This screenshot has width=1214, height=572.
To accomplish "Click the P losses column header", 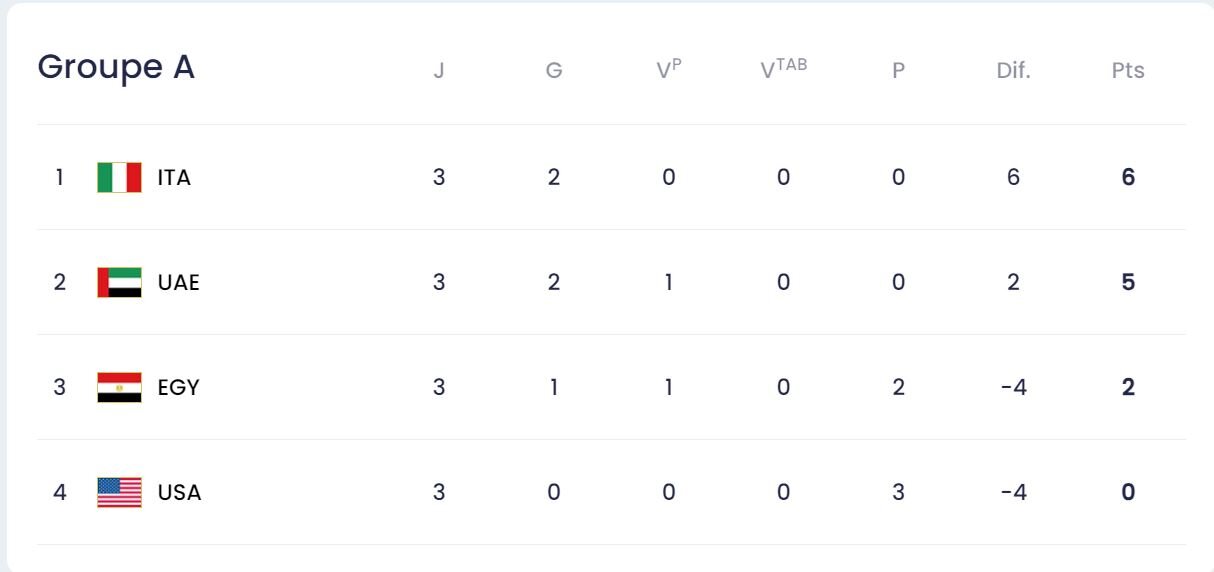I will (898, 71).
